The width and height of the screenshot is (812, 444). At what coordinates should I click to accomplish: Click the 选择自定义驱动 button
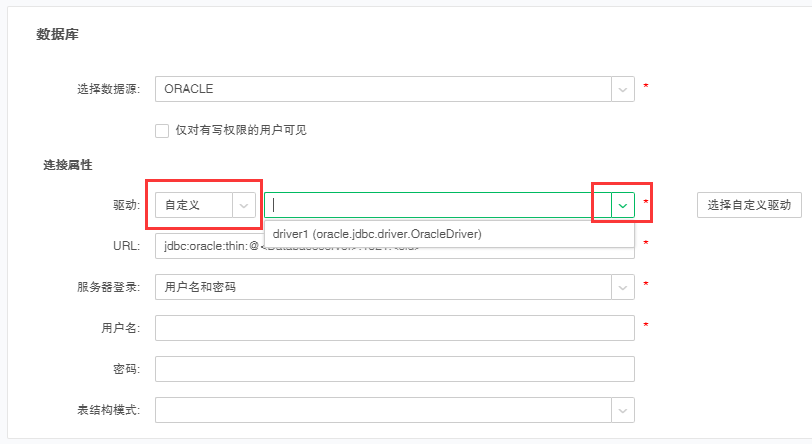tap(749, 205)
